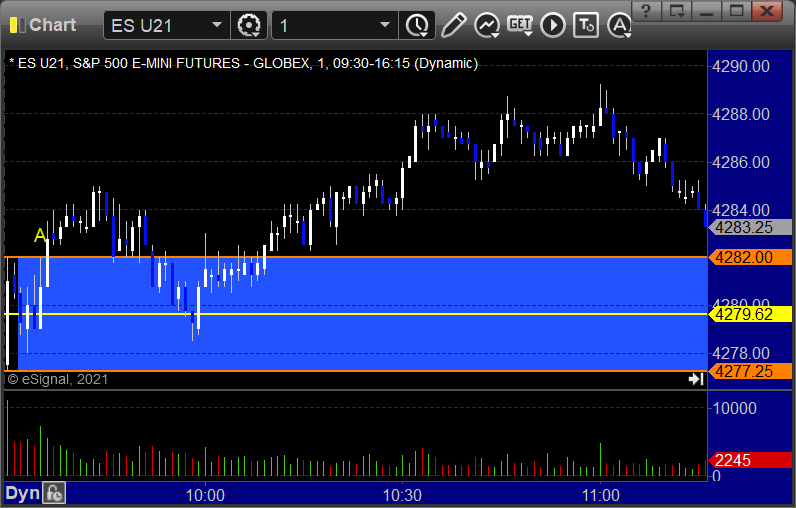Click the yellow link indicator beside Chart
Screen dimensions: 796x508
17,25
